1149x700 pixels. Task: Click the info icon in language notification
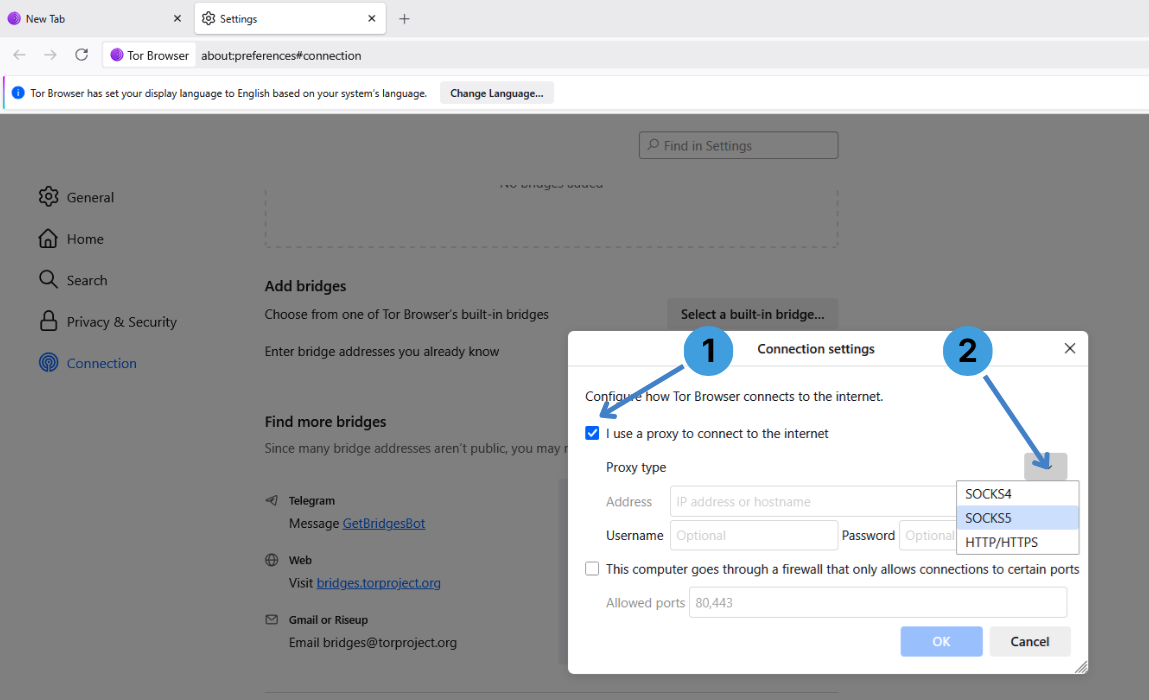tap(18, 93)
